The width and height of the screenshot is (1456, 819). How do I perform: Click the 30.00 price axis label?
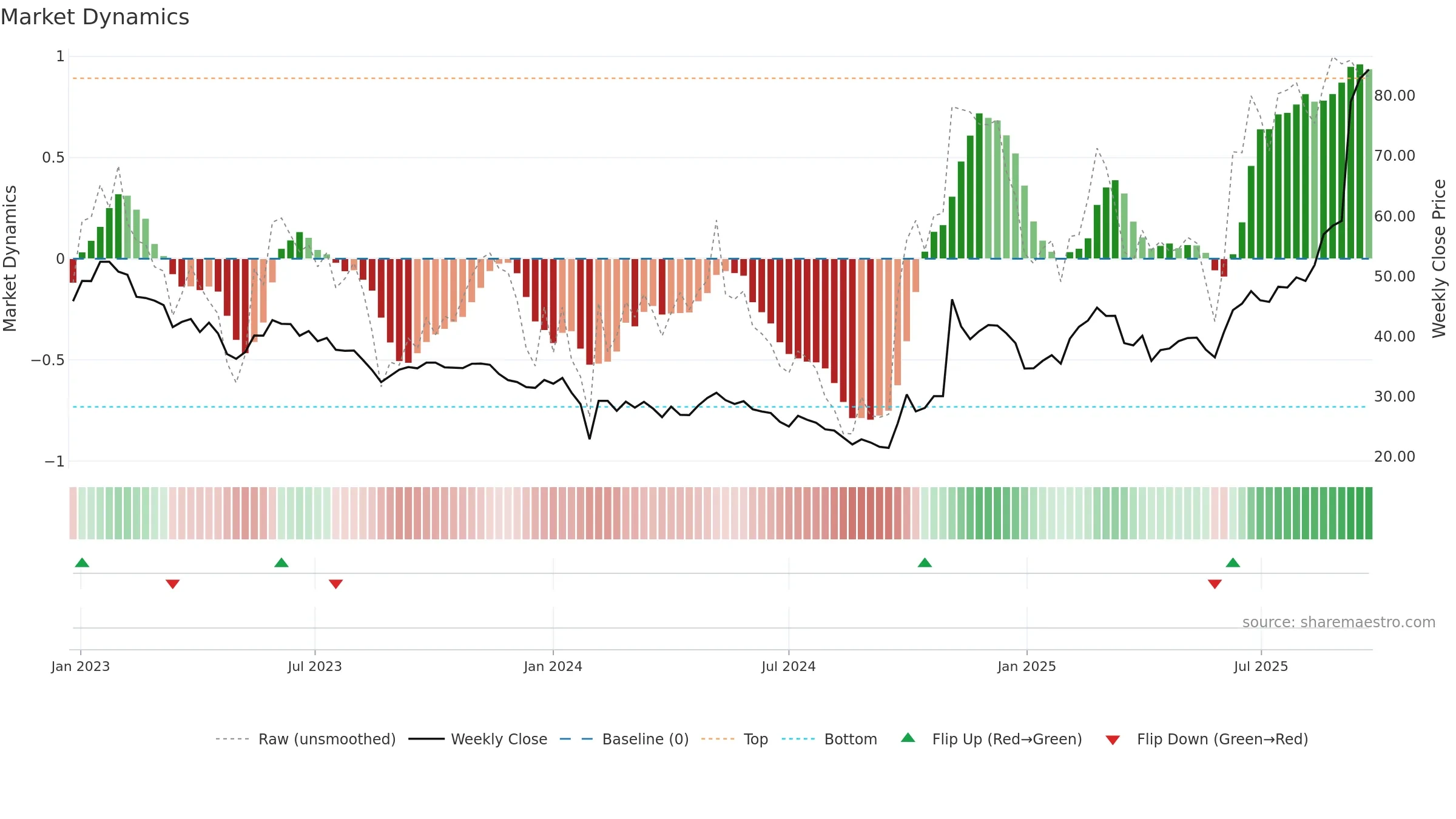[x=1395, y=396]
